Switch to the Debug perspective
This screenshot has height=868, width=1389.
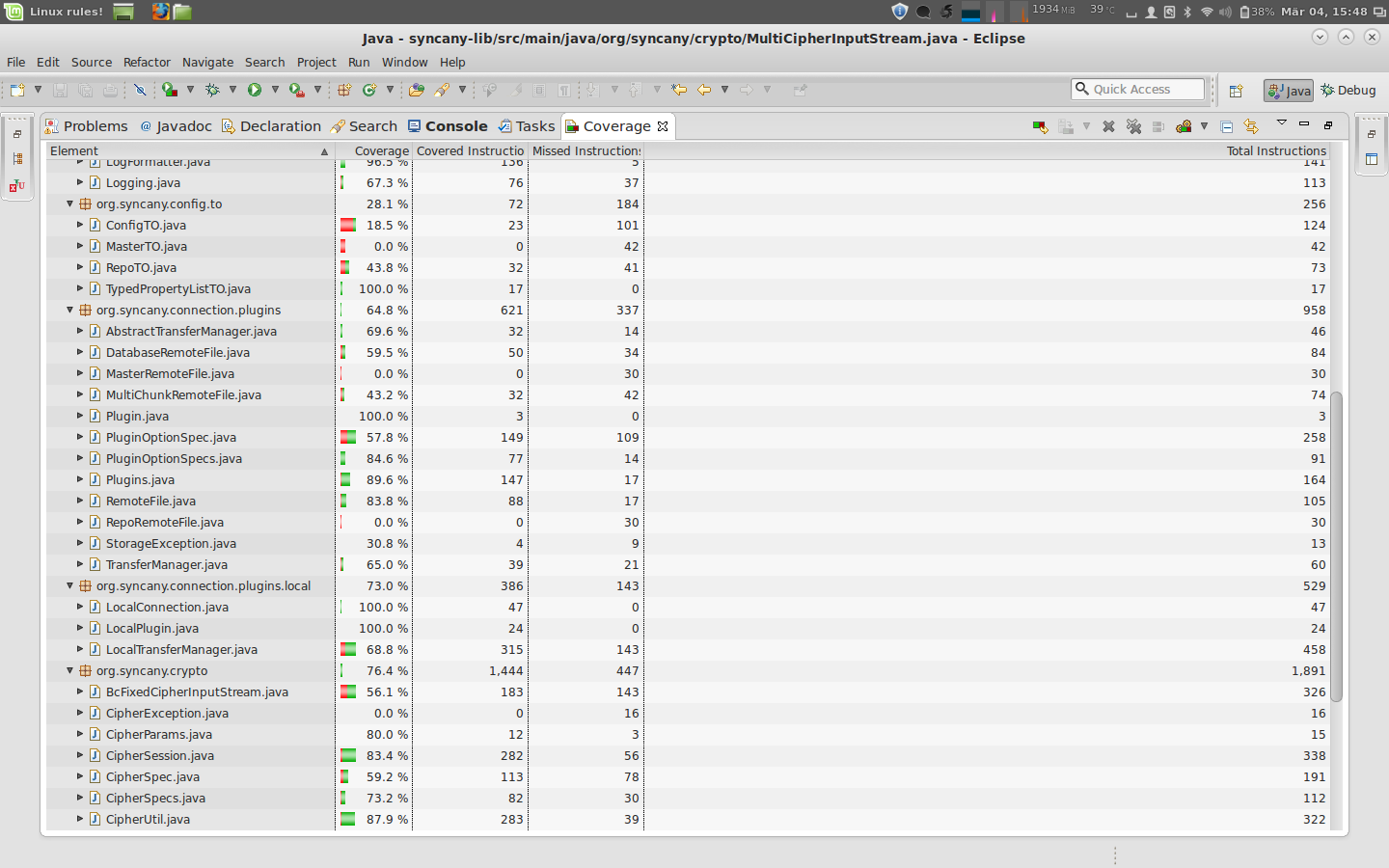(1348, 91)
